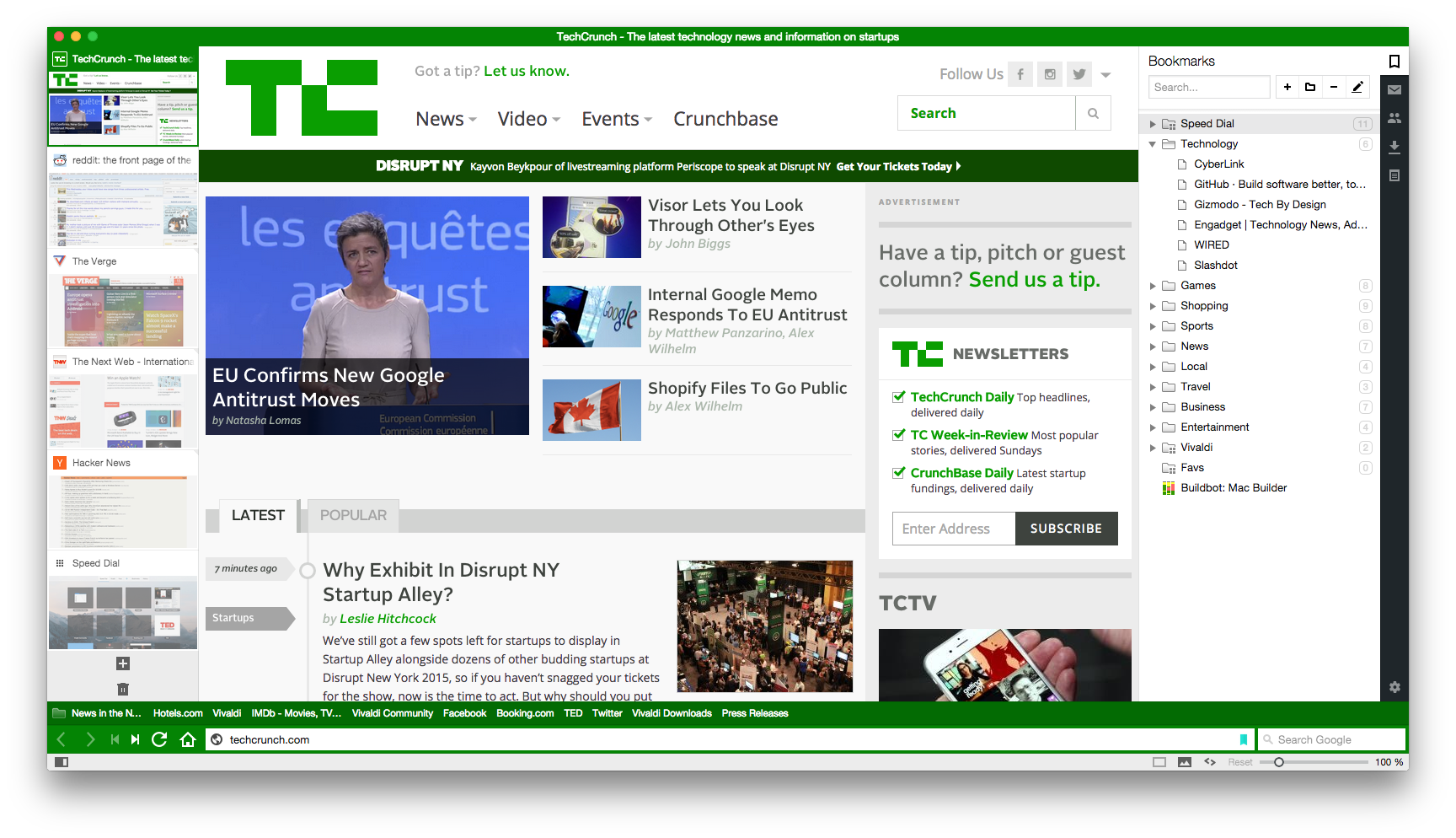Uncheck the CrunchBase Daily newsletter
The height and width of the screenshot is (838, 1456).
tap(899, 472)
